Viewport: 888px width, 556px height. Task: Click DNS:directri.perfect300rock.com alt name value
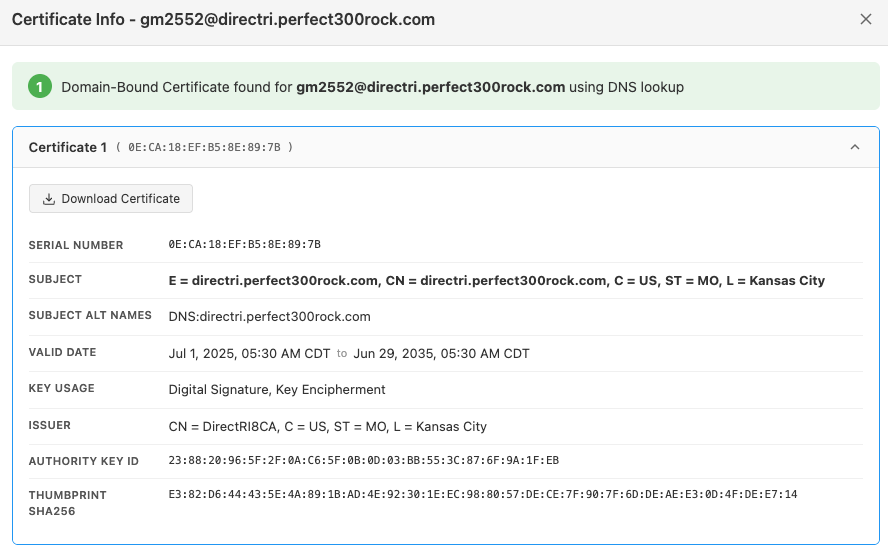270,317
